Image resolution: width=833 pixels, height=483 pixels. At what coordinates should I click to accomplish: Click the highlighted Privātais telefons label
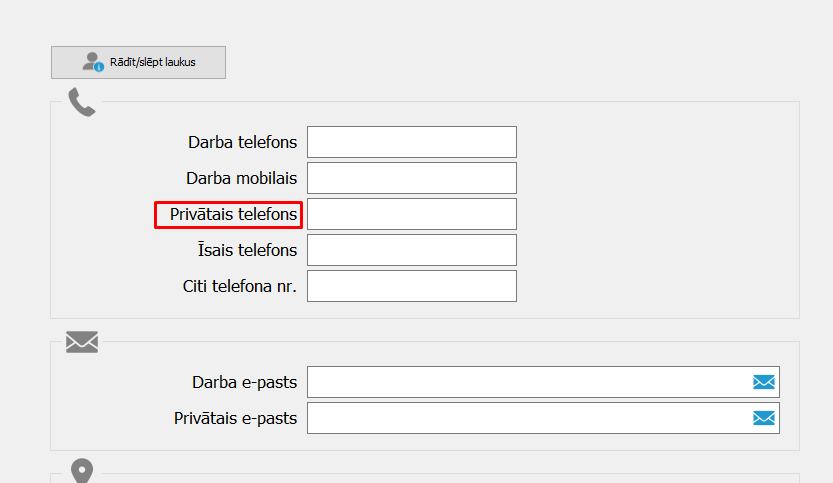click(x=233, y=215)
